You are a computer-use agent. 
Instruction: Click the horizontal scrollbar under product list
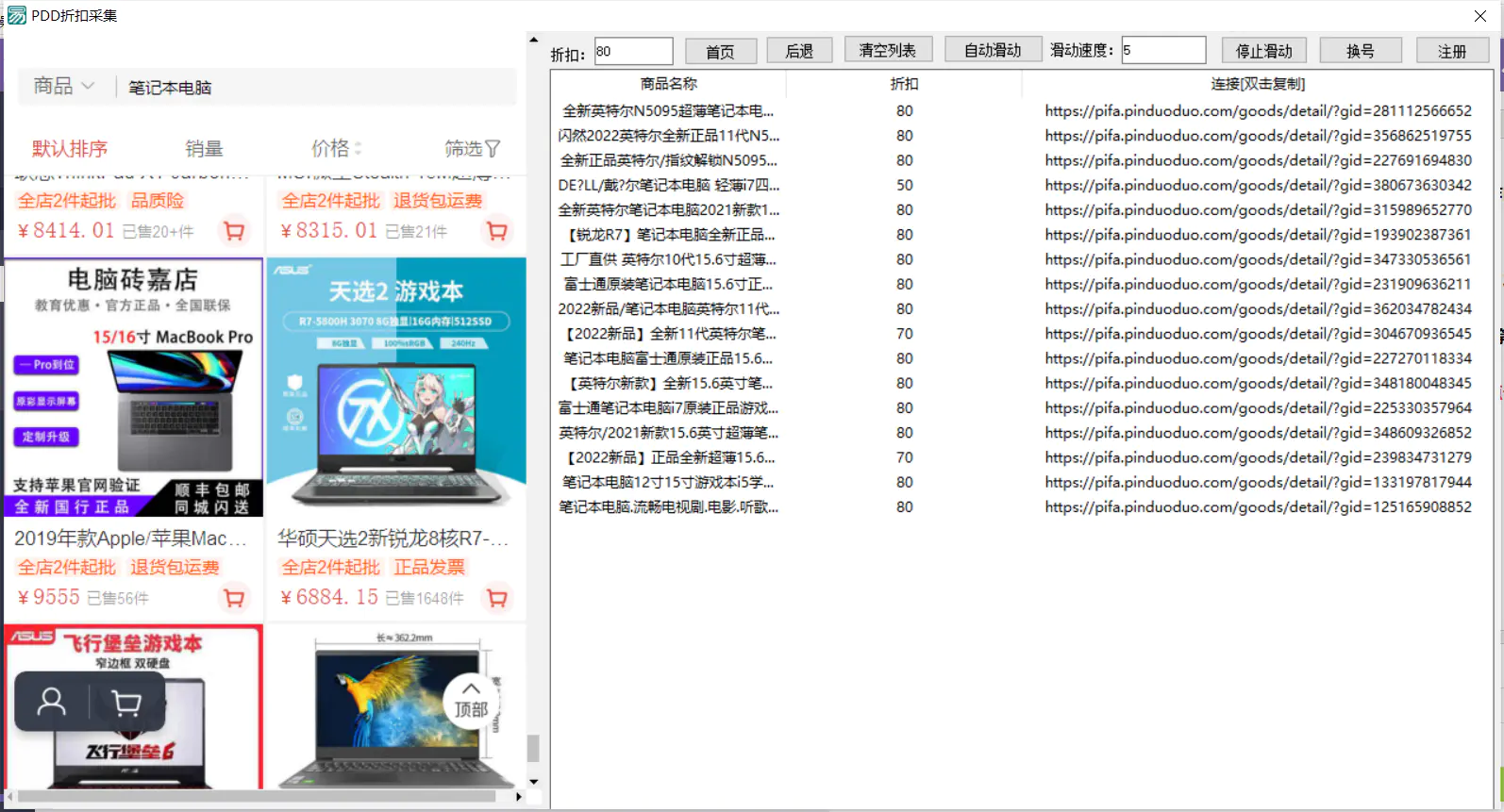pos(257,796)
